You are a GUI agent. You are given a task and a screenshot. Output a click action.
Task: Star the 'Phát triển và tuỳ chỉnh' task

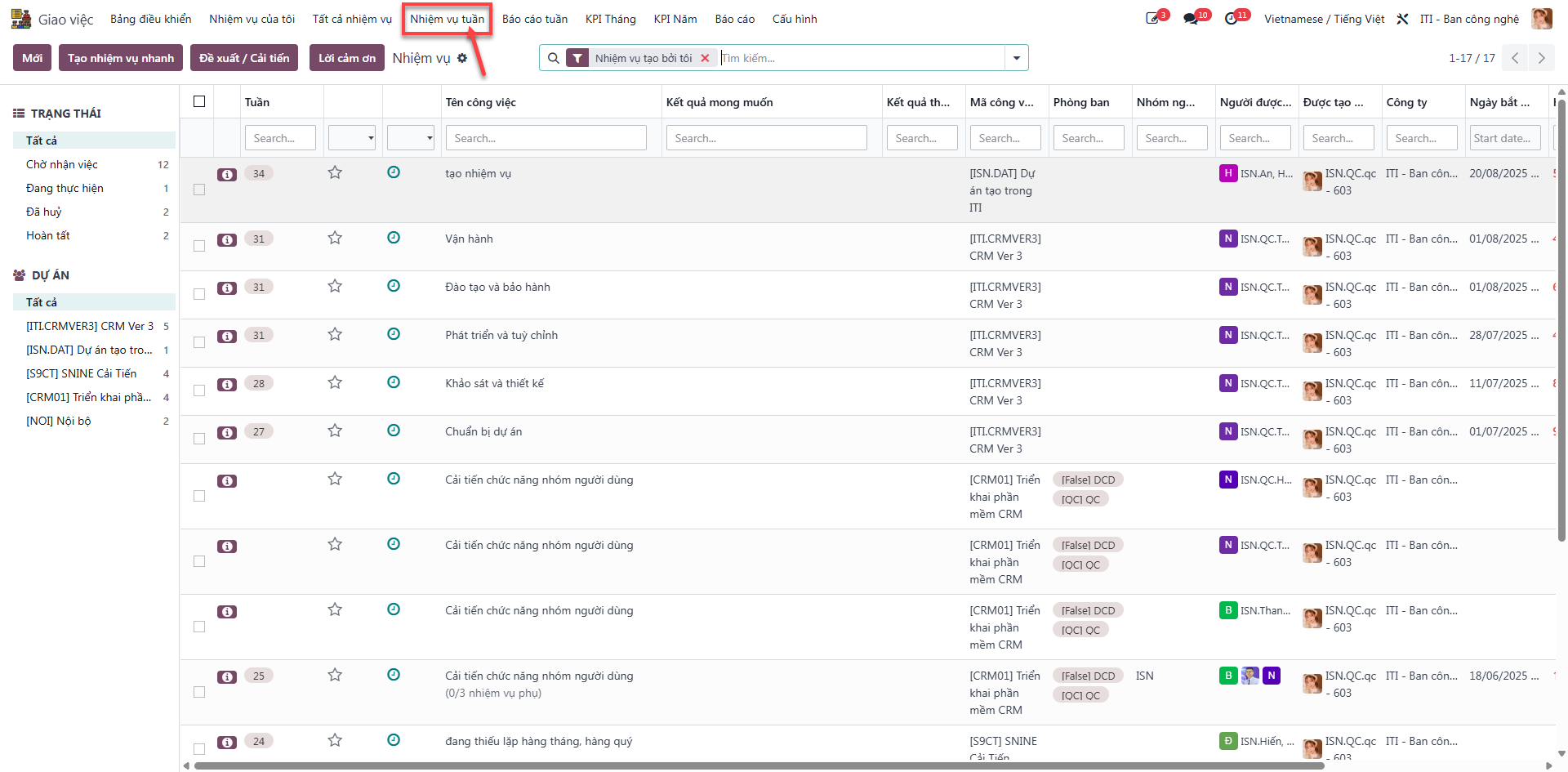(335, 335)
